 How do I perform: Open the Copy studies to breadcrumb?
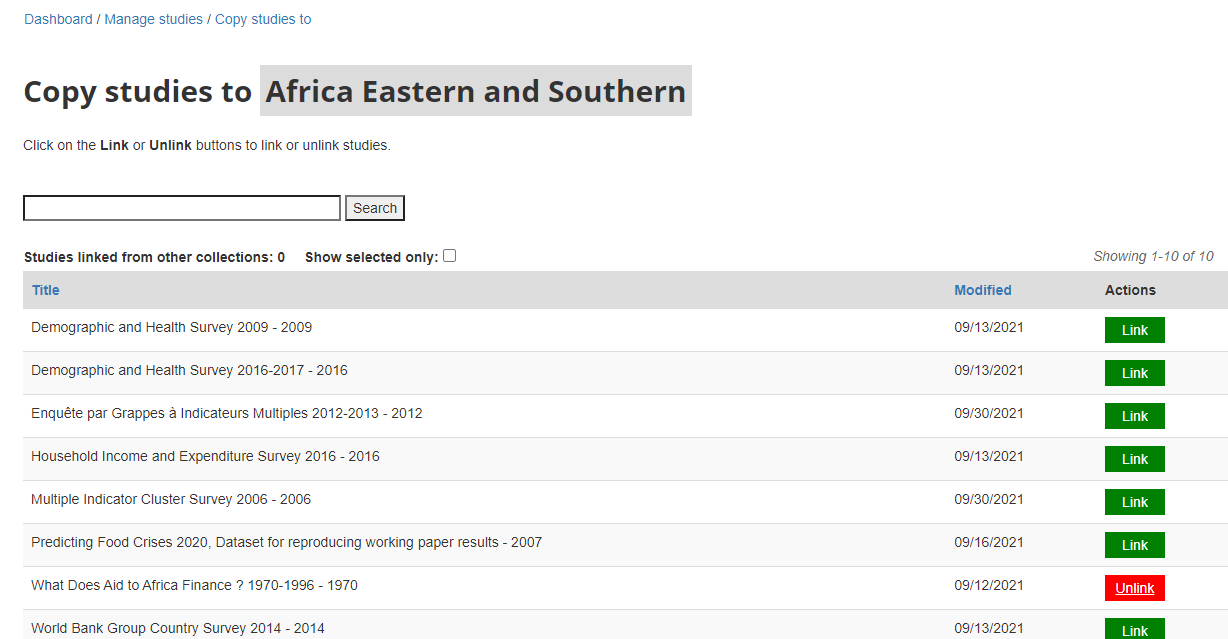(263, 19)
